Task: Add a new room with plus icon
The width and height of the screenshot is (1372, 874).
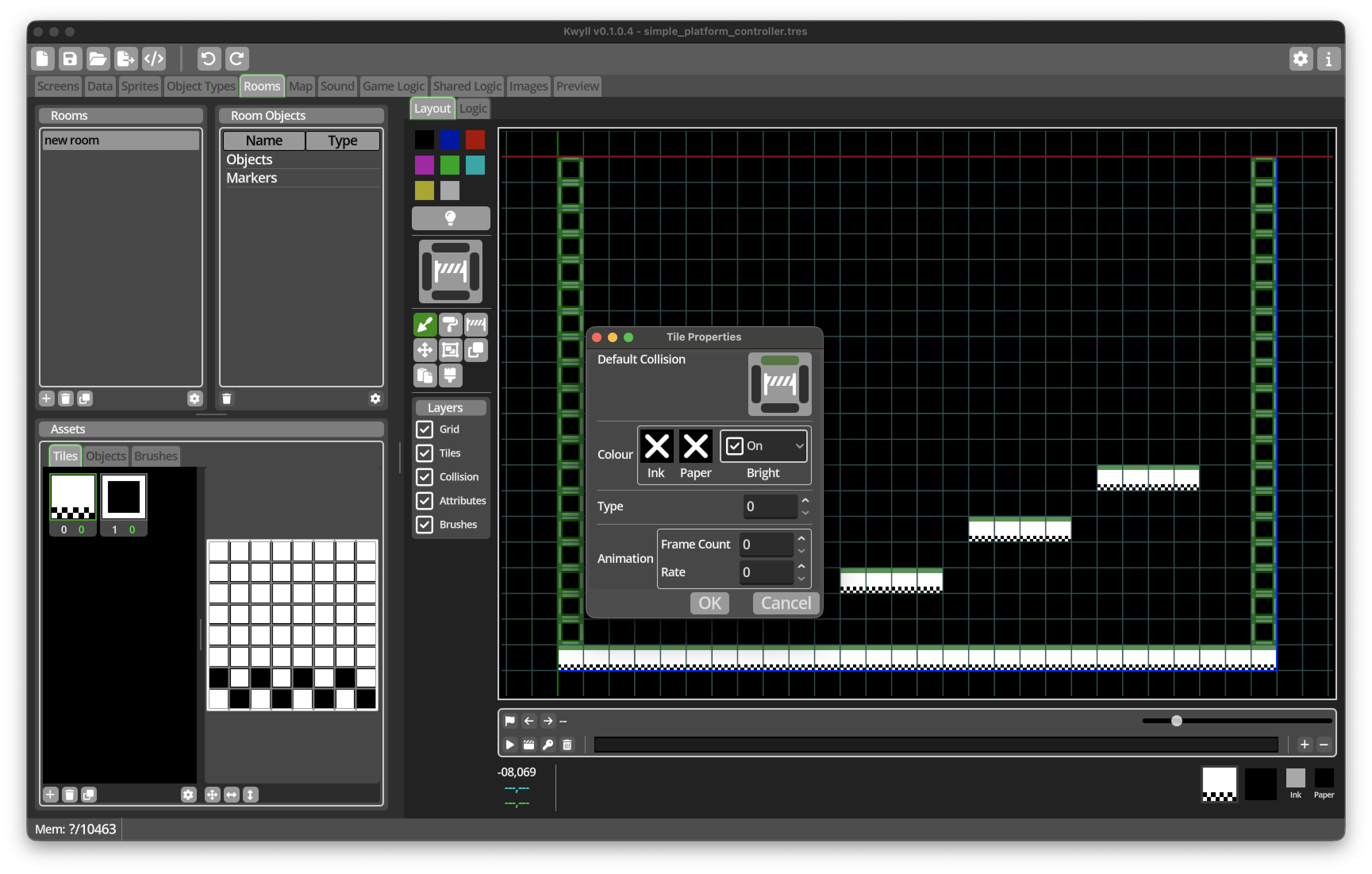Action: [x=46, y=398]
